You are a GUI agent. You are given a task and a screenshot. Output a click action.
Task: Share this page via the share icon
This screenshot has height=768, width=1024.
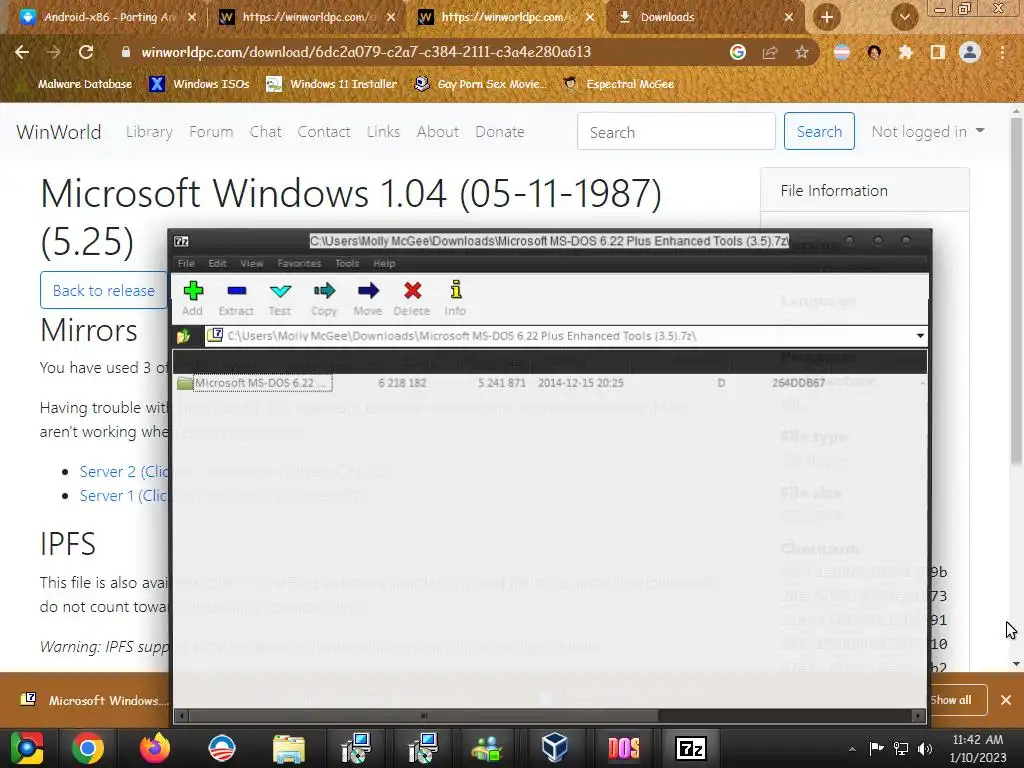(770, 52)
